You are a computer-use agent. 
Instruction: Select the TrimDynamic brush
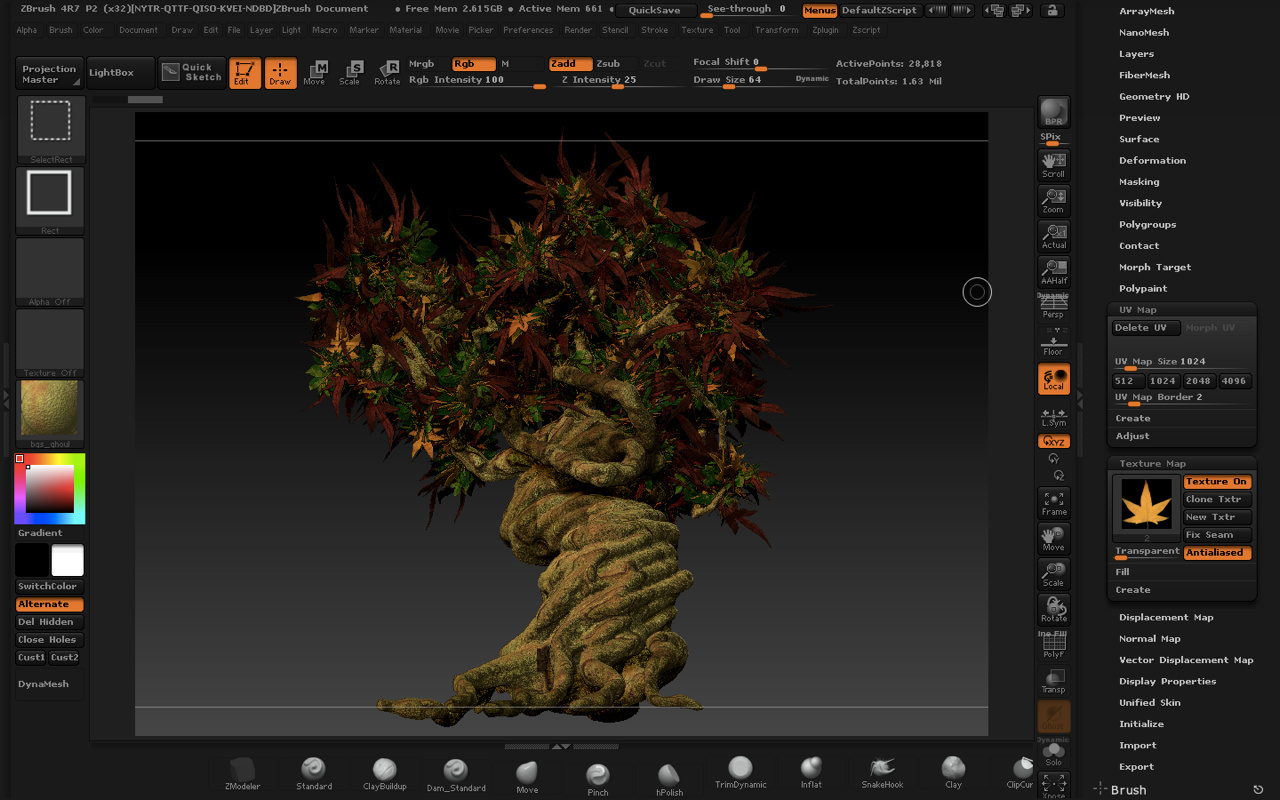(x=740, y=773)
